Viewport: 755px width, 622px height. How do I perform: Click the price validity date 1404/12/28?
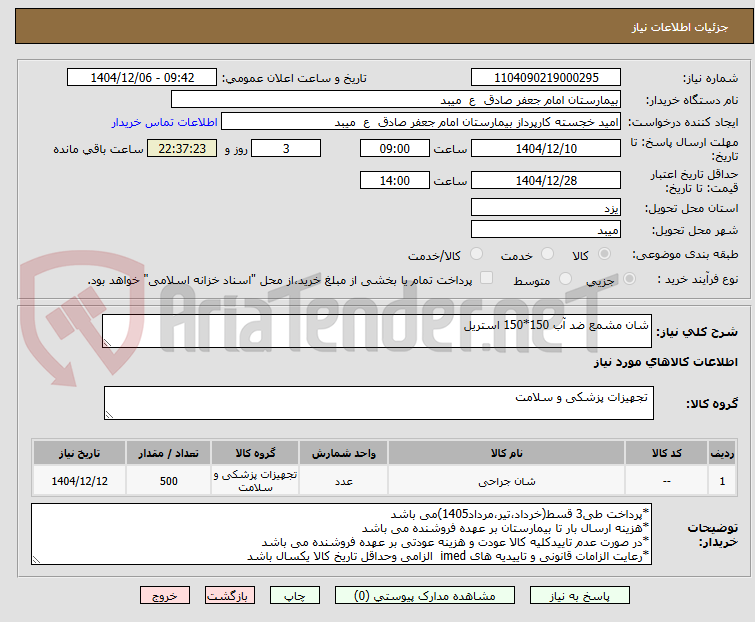546,180
